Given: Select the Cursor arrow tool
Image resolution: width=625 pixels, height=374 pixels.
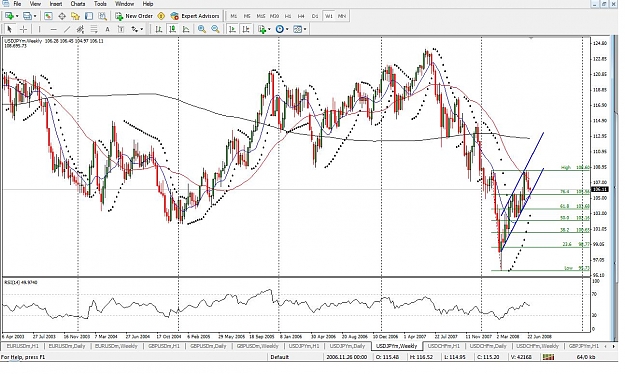Looking at the screenshot, I should pos(10,29).
